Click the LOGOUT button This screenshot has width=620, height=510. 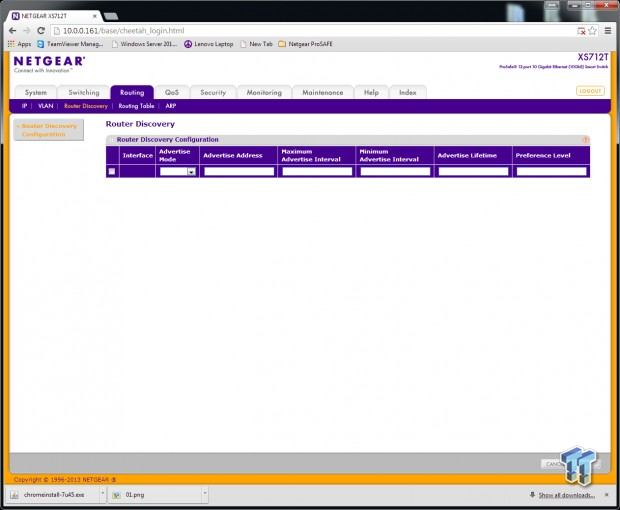pos(590,91)
